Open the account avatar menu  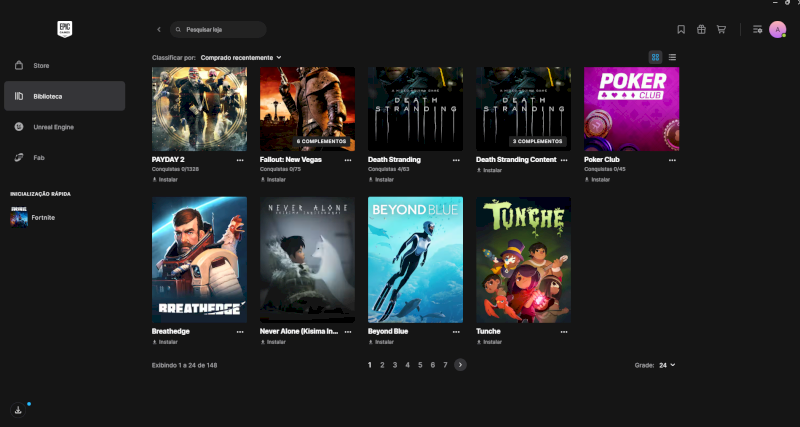pyautogui.click(x=778, y=30)
